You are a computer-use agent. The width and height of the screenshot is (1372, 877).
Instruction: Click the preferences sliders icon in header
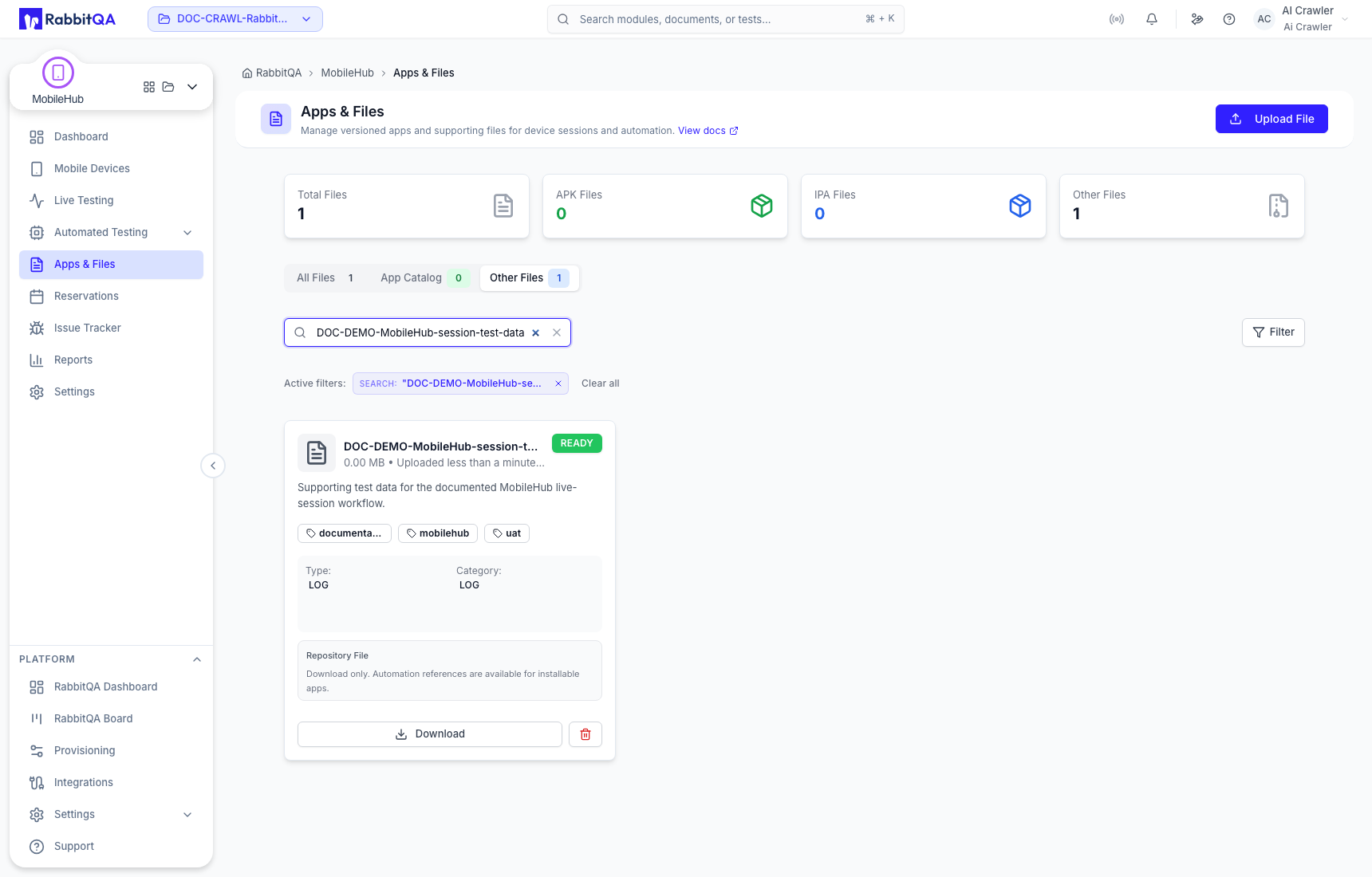tap(1197, 19)
